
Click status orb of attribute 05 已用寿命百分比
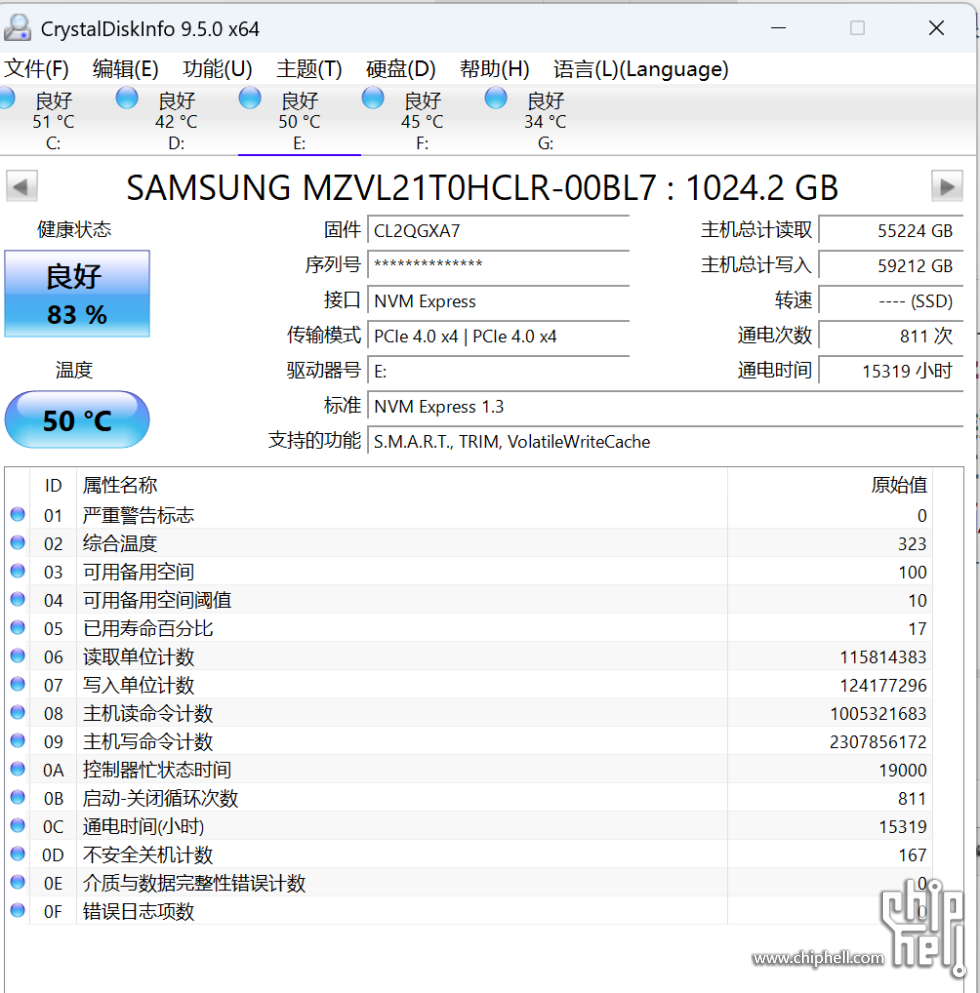[18, 628]
